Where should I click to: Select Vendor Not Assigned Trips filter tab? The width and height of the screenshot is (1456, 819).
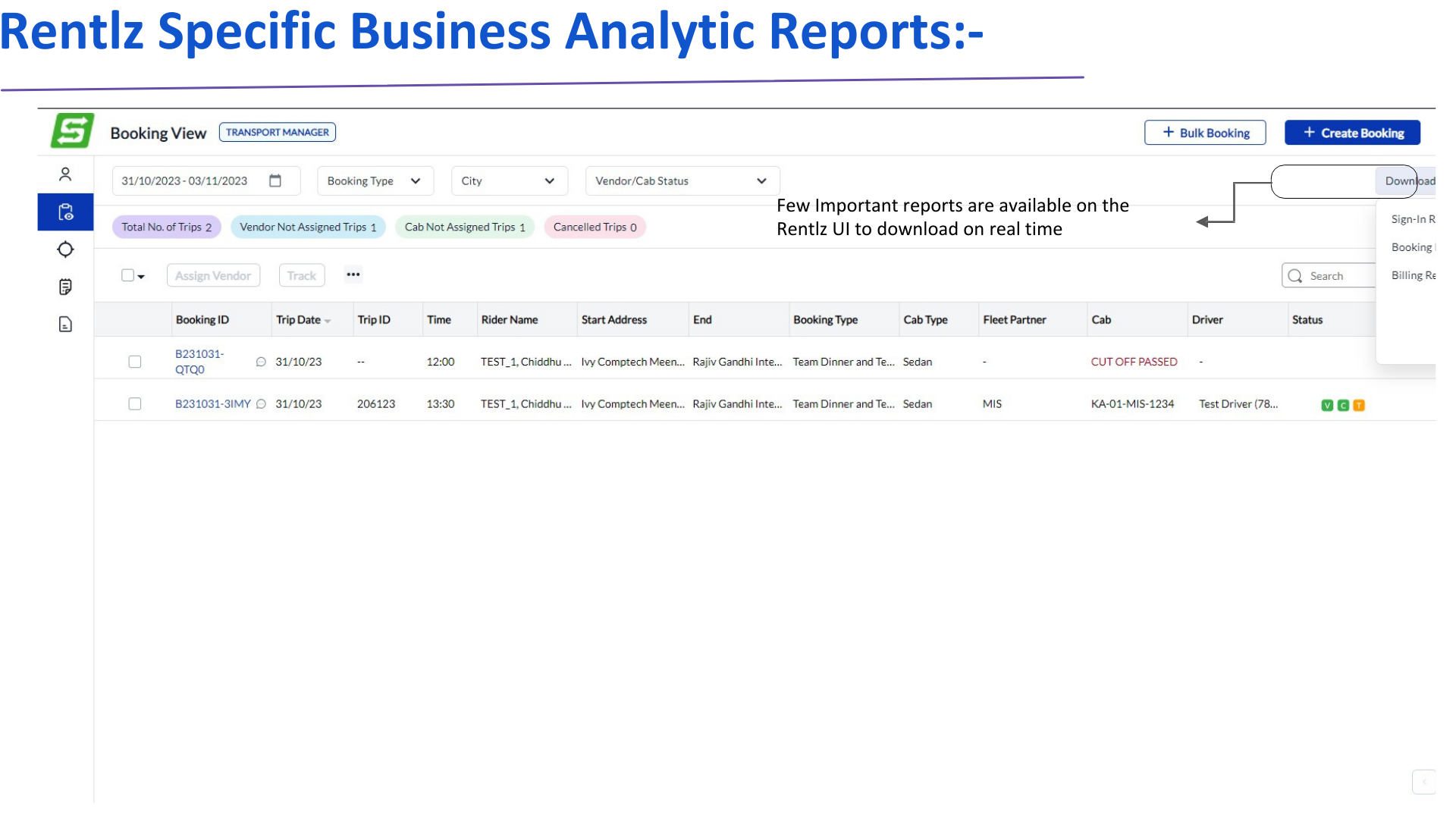coord(308,227)
